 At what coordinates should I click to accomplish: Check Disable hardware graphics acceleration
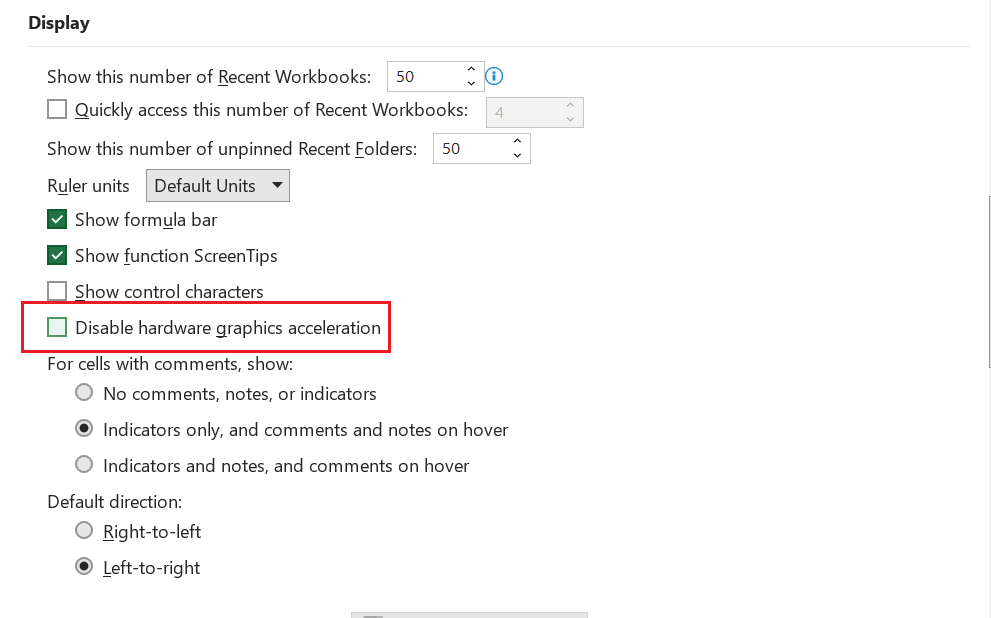coord(57,327)
